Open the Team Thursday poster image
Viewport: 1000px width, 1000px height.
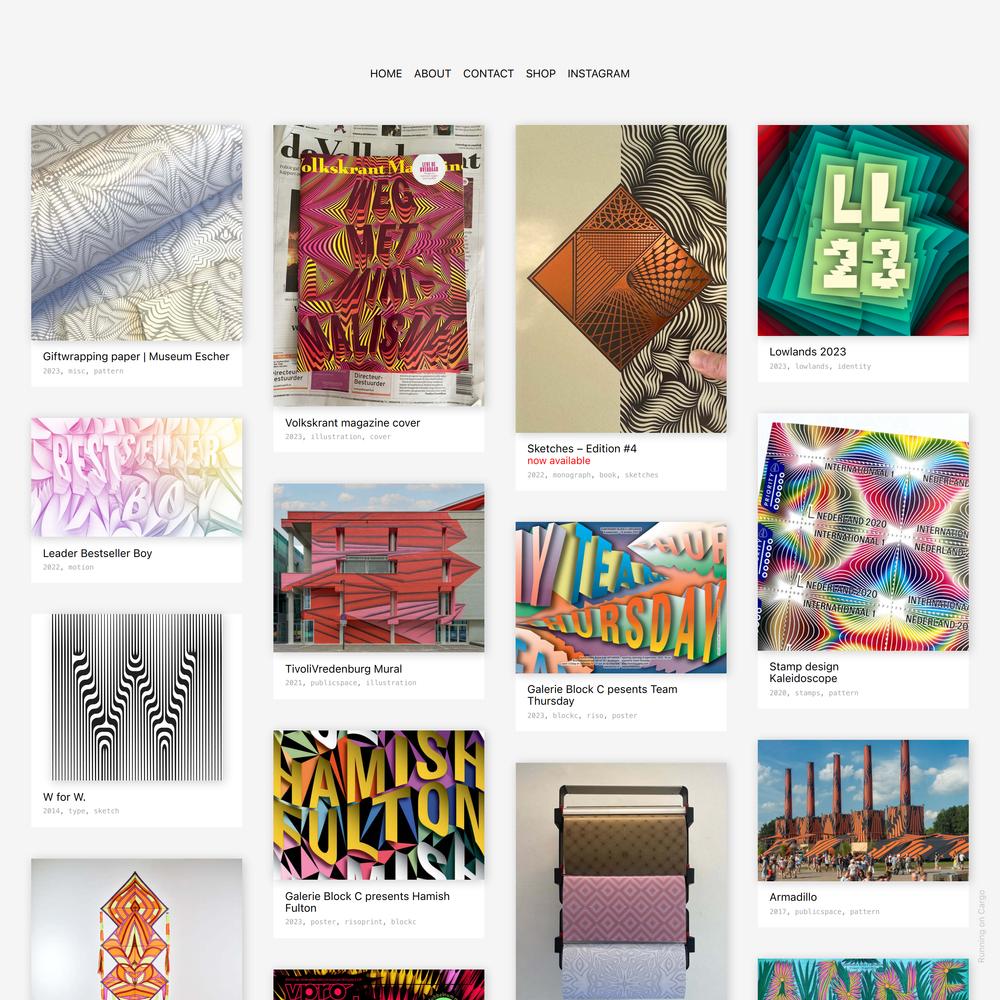coord(621,598)
